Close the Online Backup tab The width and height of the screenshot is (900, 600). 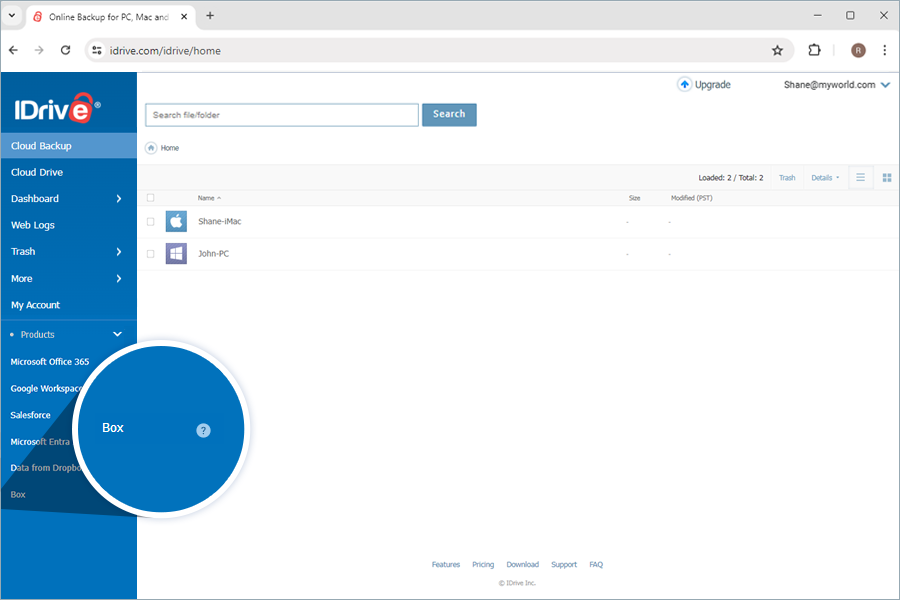point(184,17)
